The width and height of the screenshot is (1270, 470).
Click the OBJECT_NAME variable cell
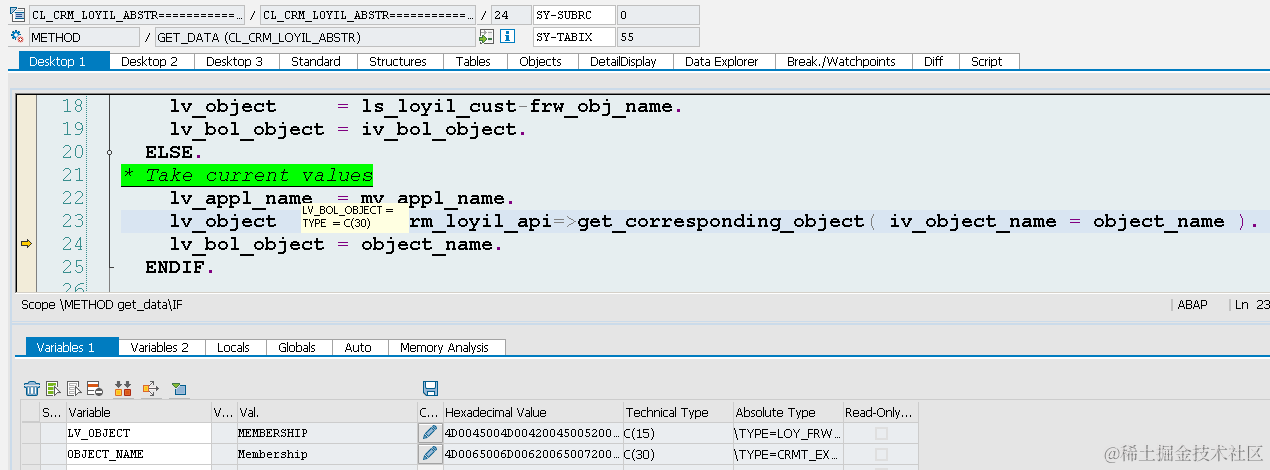pyautogui.click(x=137, y=454)
